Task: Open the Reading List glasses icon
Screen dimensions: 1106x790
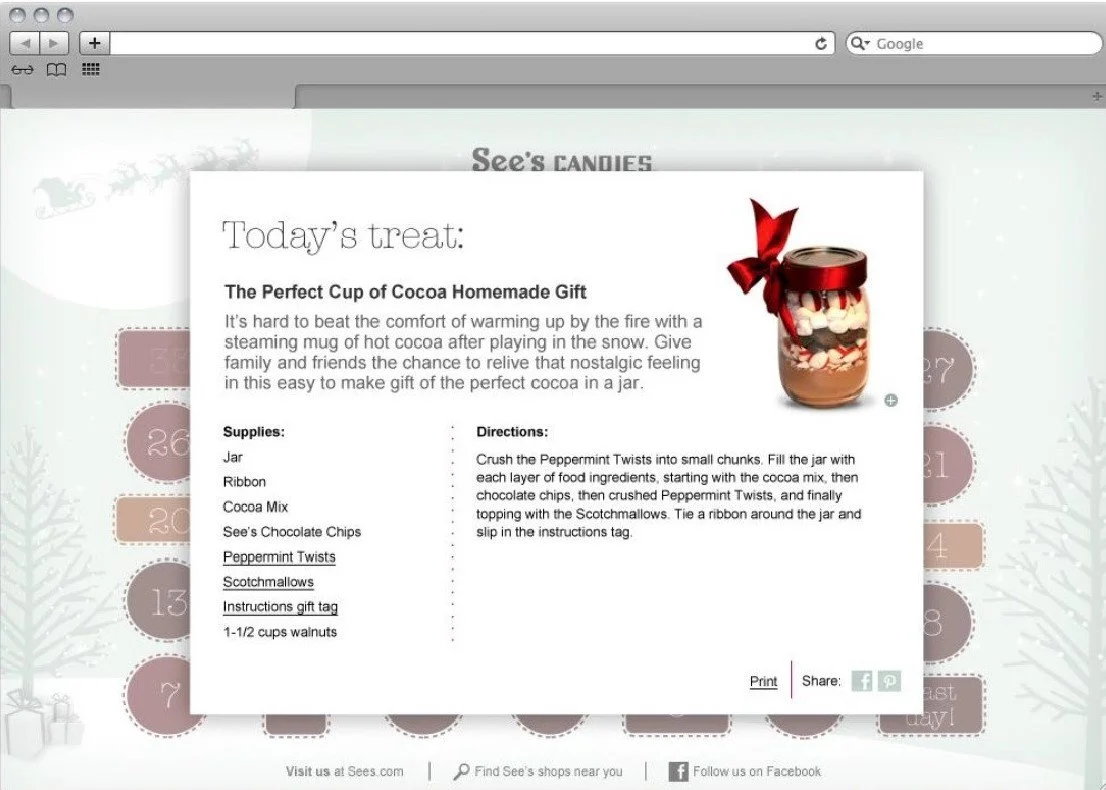Action: click(23, 69)
